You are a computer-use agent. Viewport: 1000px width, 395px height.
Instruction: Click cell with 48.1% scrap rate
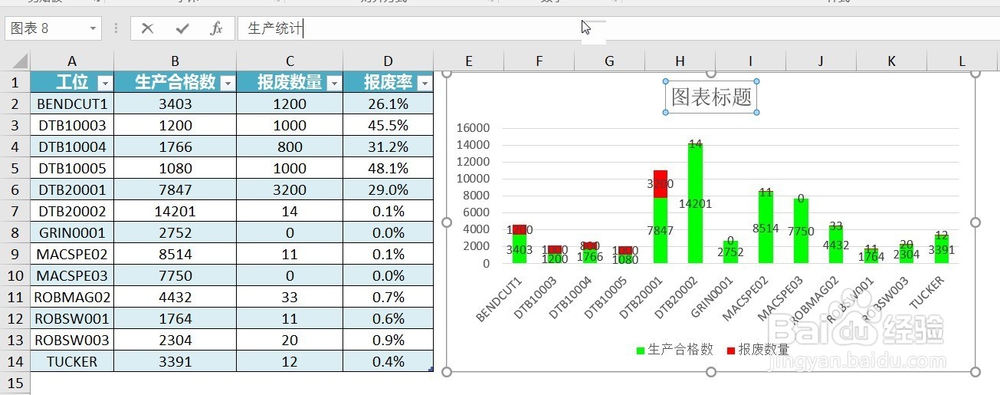pyautogui.click(x=388, y=168)
